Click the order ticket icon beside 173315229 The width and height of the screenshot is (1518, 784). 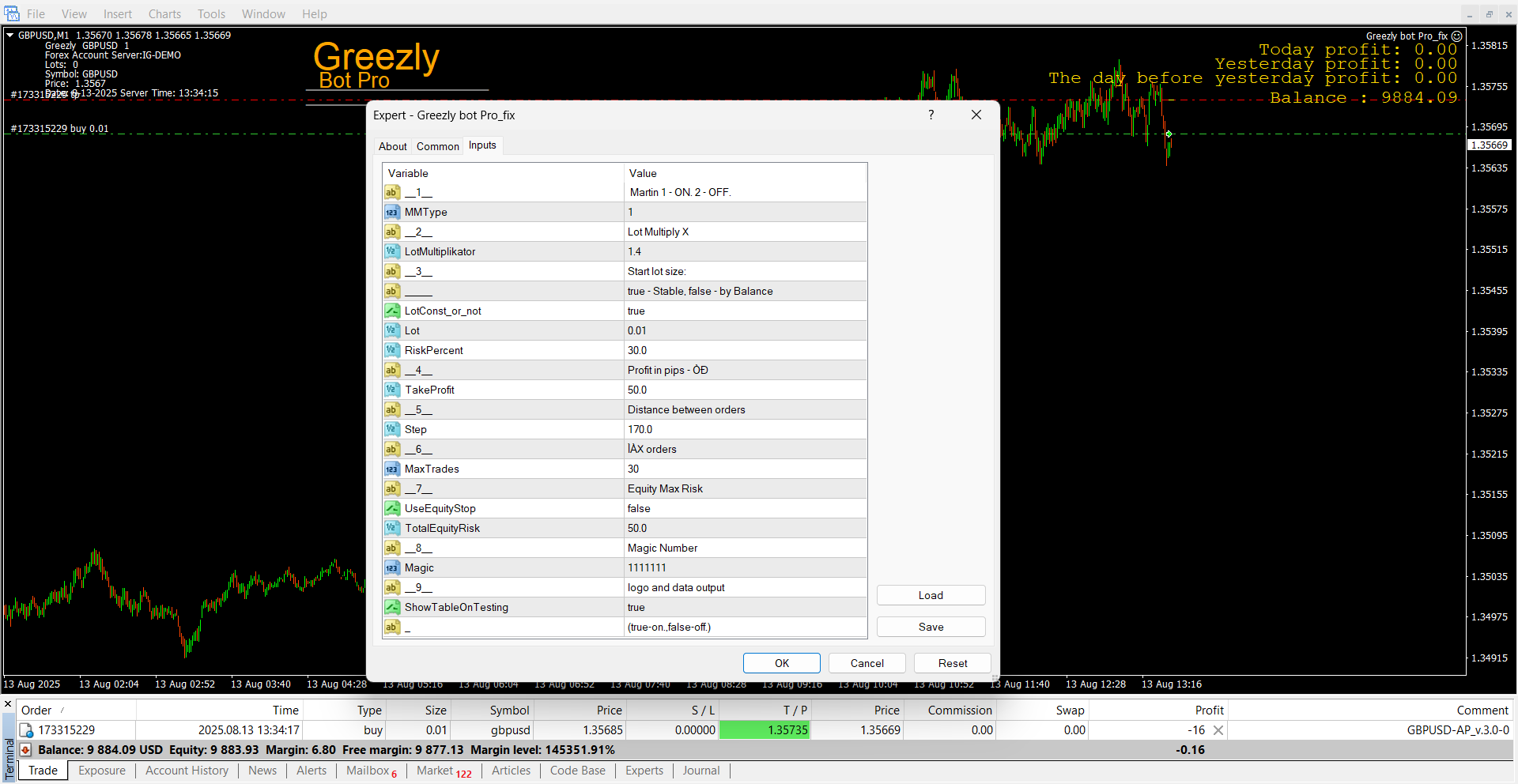click(x=26, y=730)
